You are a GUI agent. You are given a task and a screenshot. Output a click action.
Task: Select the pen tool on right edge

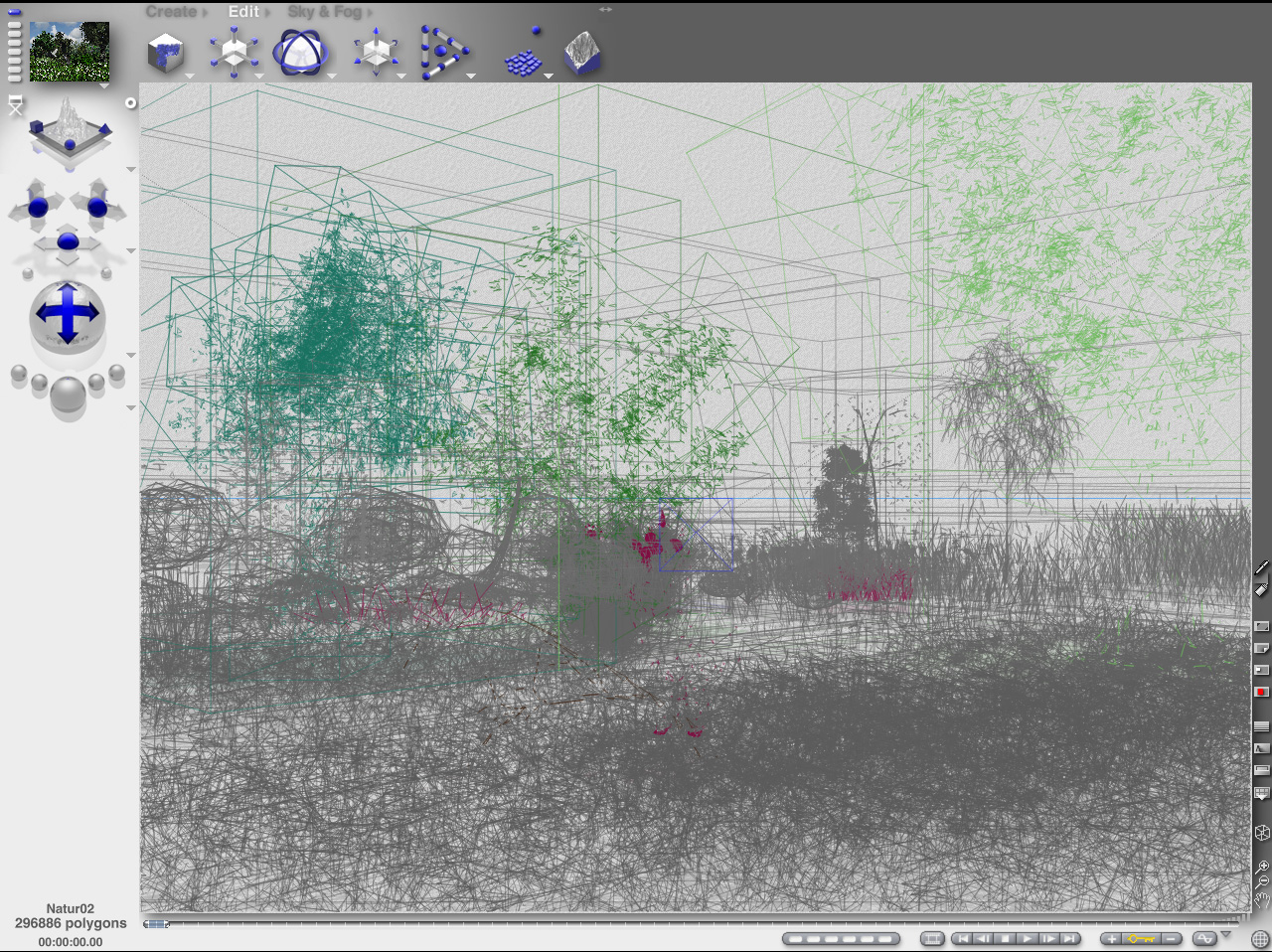click(x=1262, y=567)
